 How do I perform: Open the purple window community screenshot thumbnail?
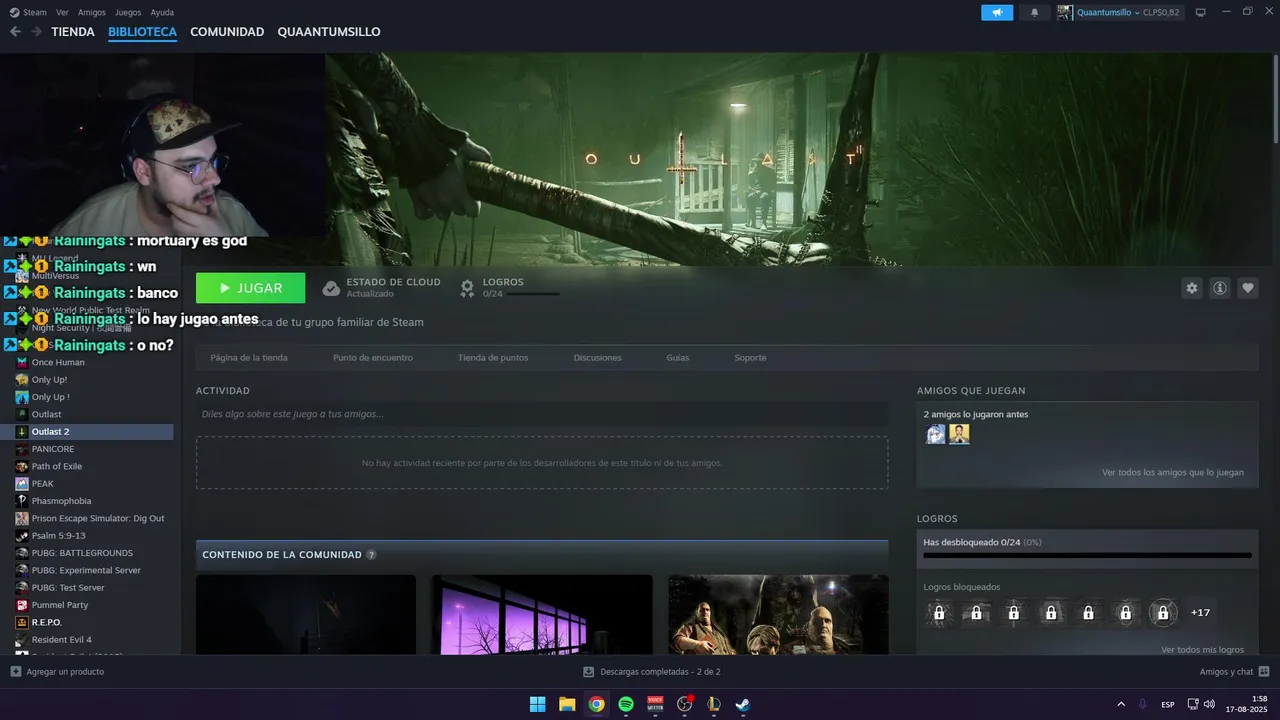542,615
